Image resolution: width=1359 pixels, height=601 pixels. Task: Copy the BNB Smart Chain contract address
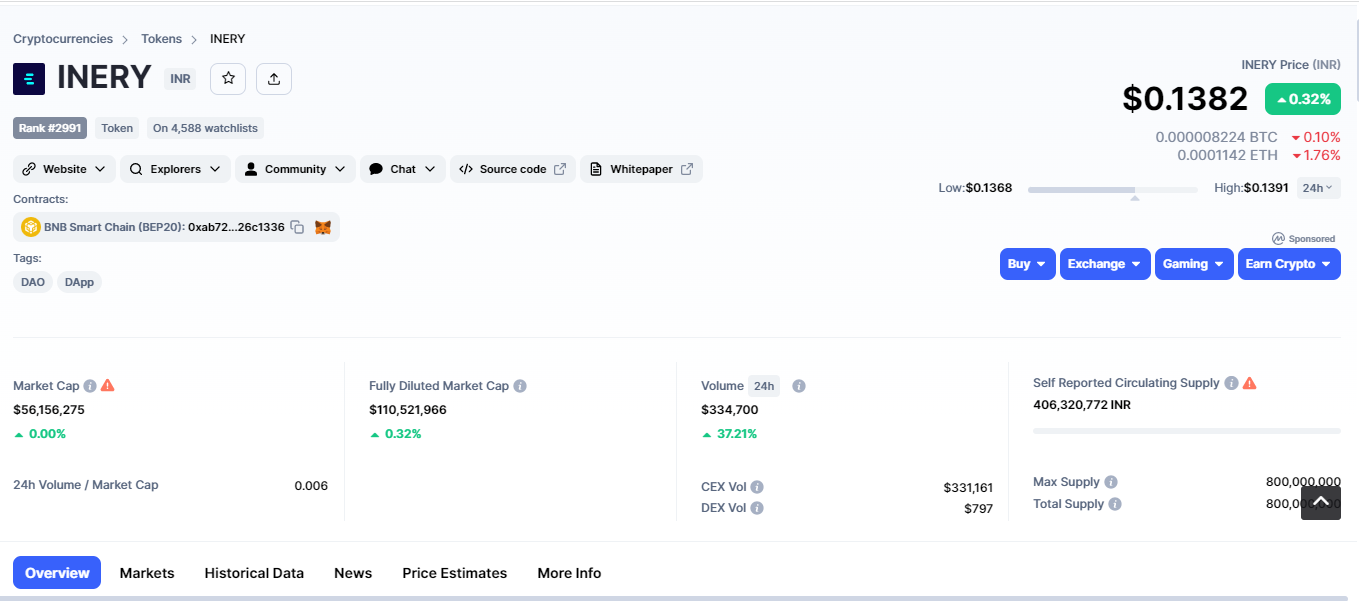tap(297, 227)
